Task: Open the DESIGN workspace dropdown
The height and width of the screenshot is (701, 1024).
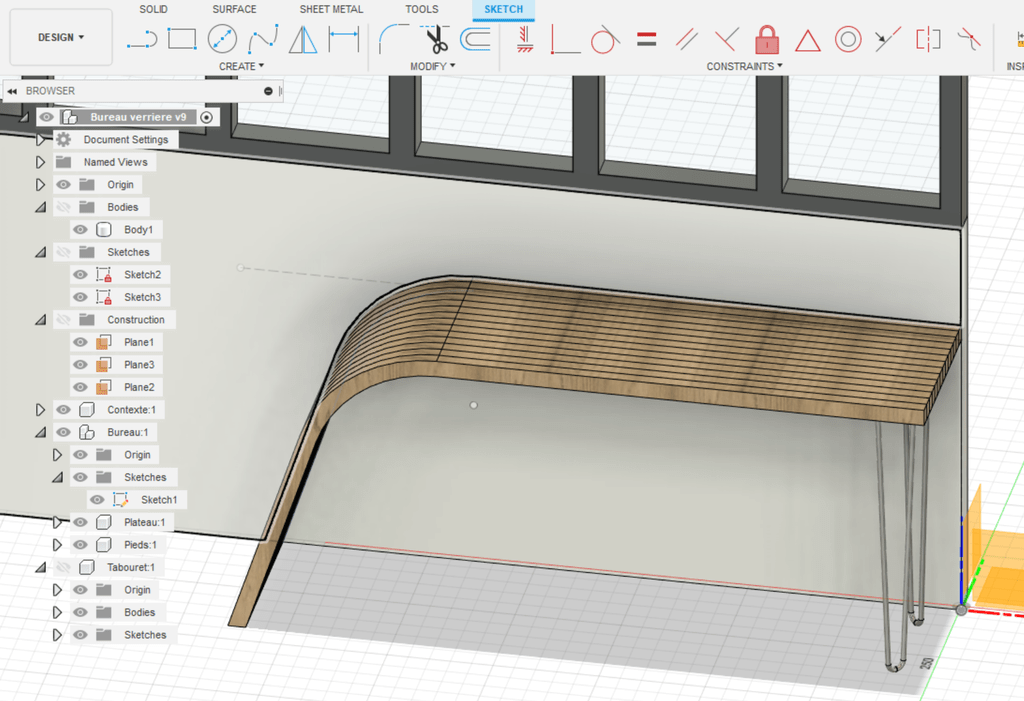Action: point(61,37)
